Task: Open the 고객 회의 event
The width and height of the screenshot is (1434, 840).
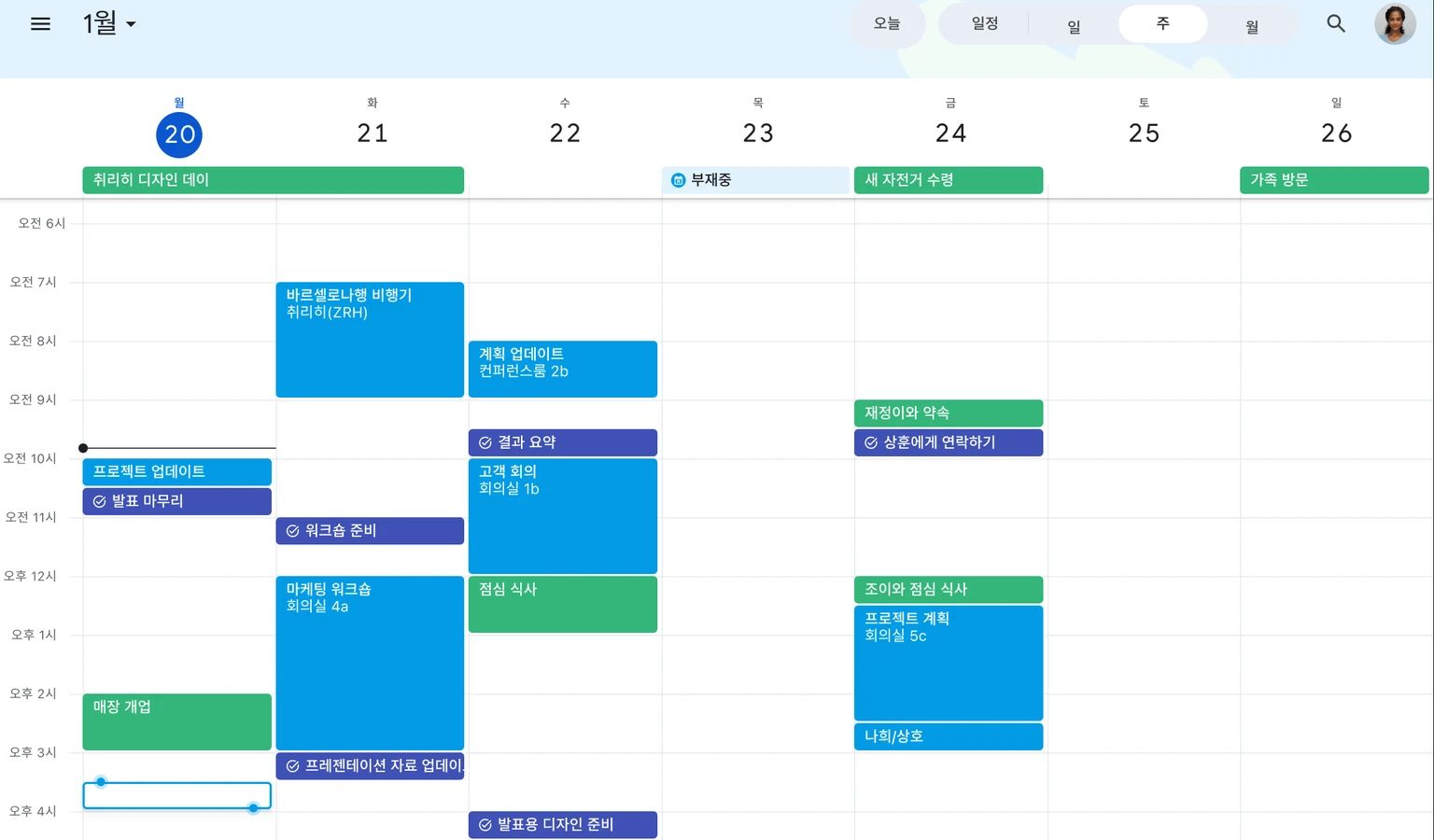Action: tap(563, 516)
